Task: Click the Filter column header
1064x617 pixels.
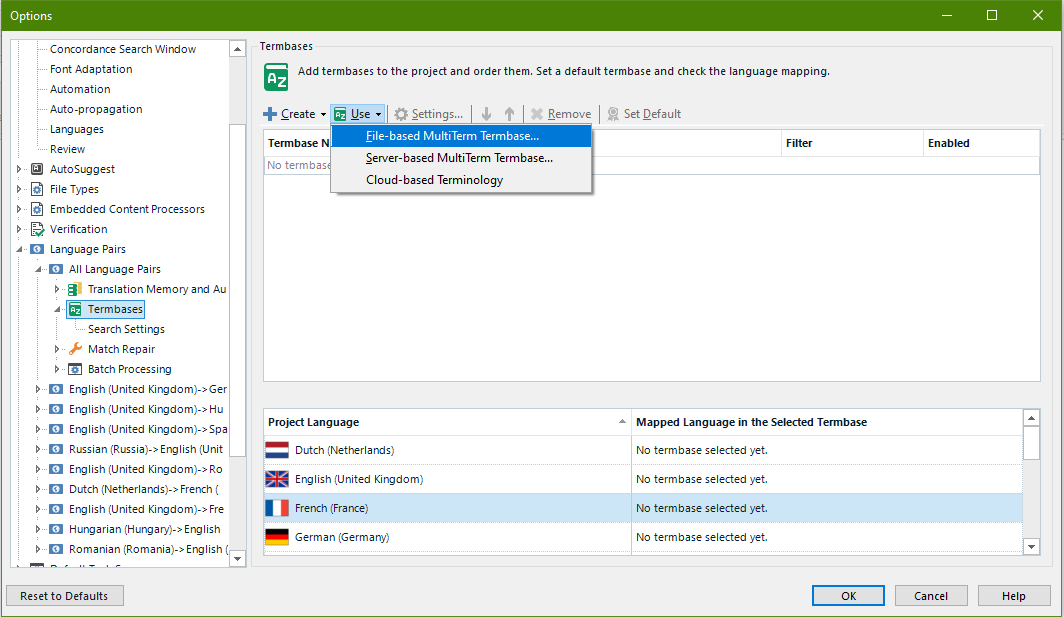Action: coord(852,143)
